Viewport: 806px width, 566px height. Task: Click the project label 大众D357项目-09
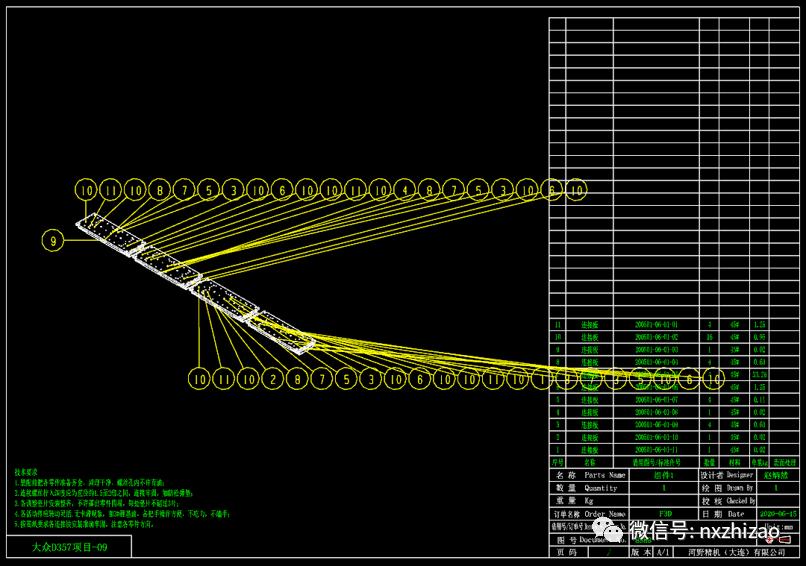68,547
